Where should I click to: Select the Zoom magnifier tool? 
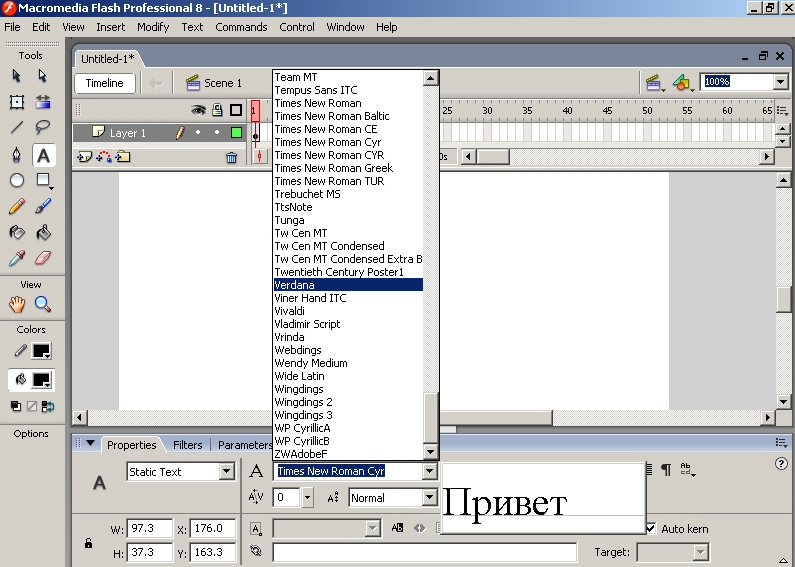43,304
